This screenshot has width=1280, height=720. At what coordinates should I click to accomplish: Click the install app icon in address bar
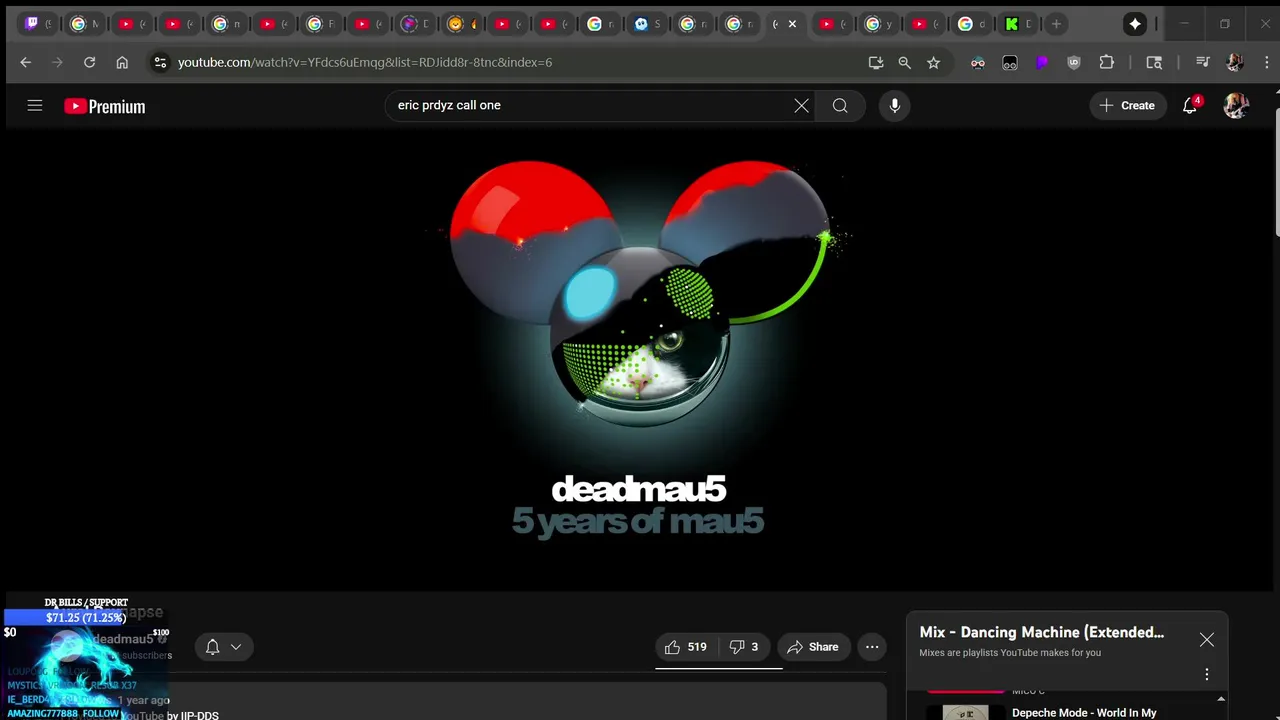tap(876, 62)
